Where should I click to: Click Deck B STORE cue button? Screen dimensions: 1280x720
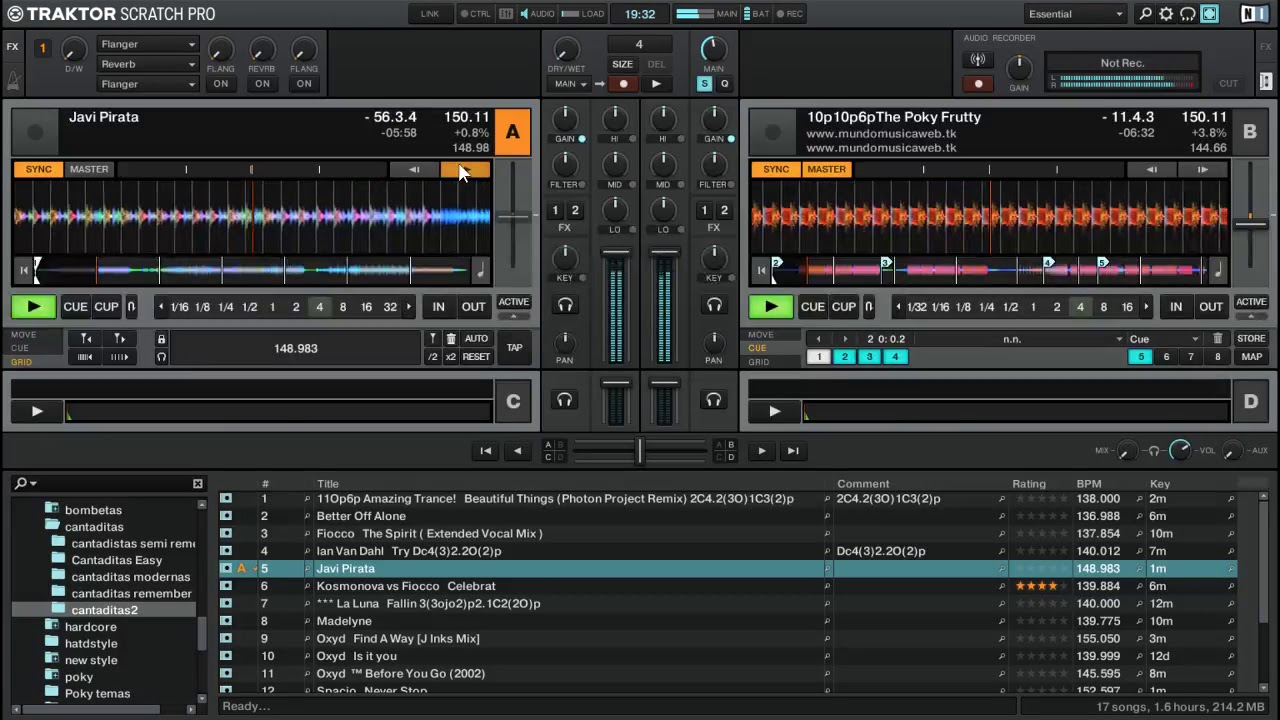(x=1251, y=339)
